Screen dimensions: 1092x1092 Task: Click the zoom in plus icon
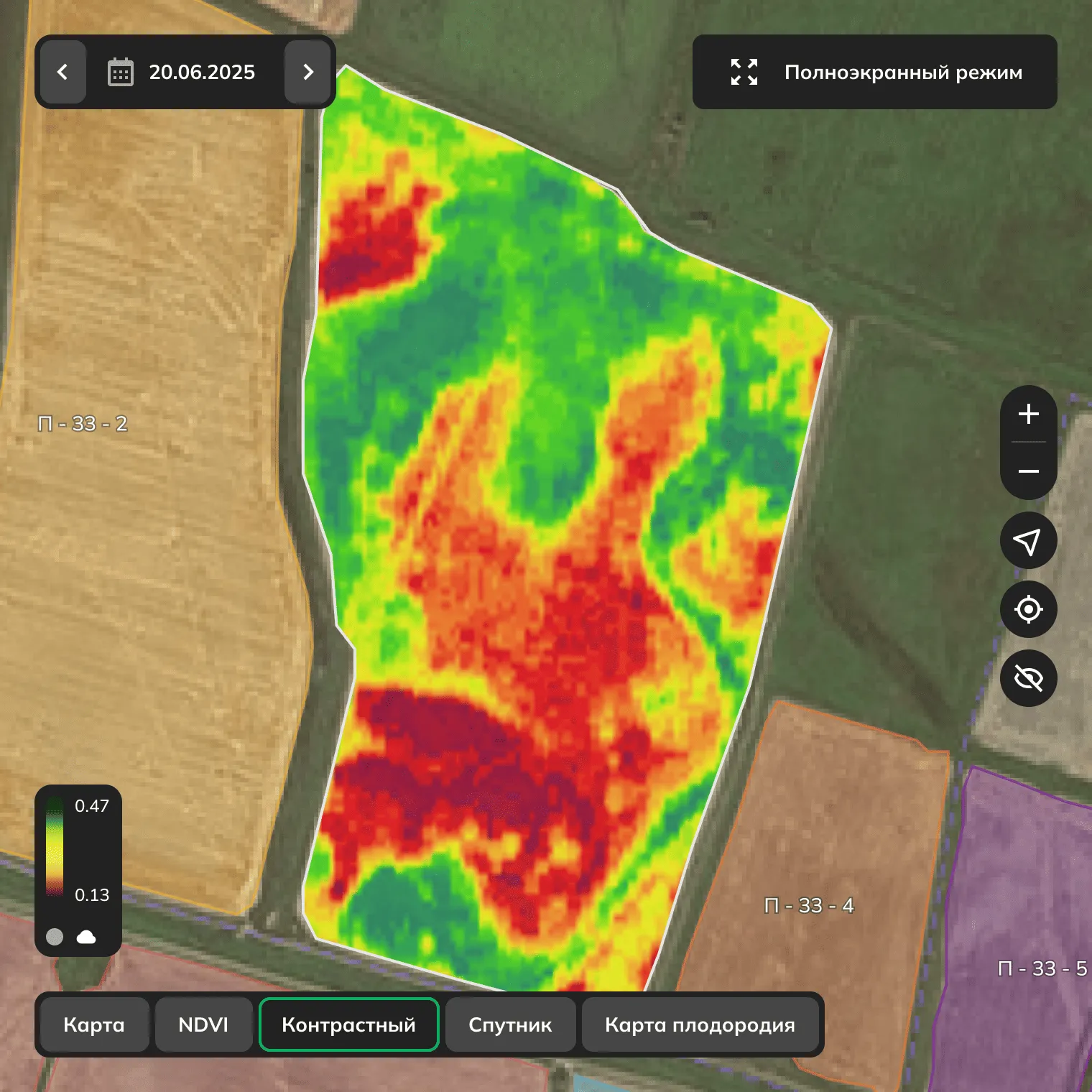pos(1029,415)
